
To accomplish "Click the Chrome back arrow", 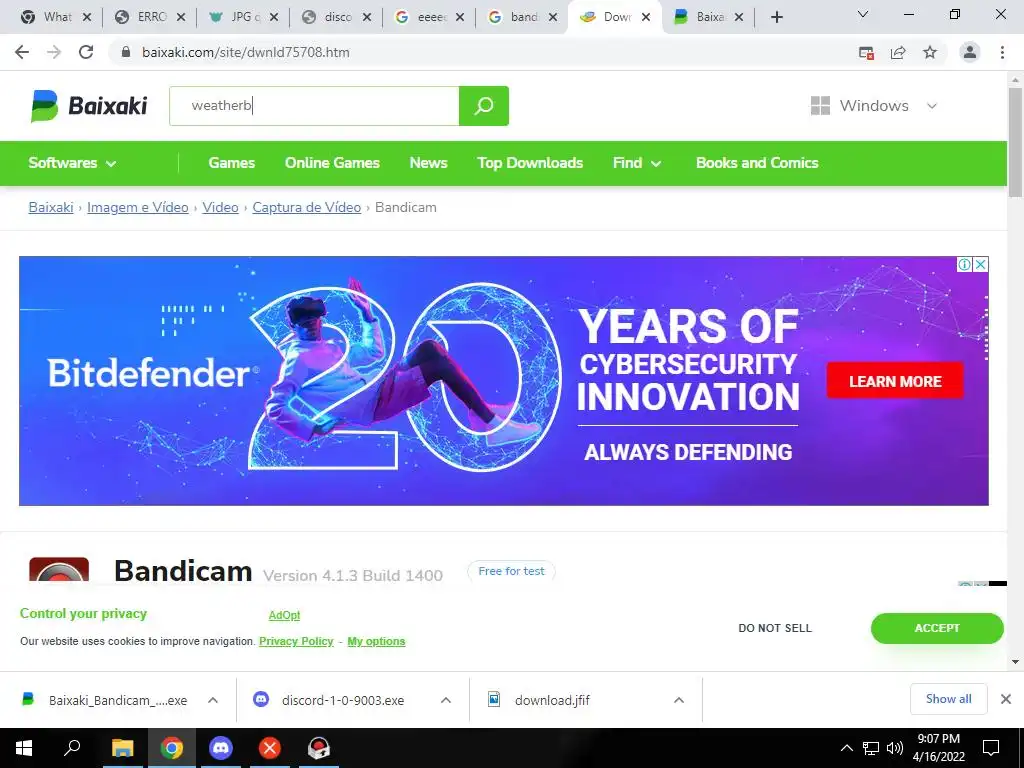I will click(x=22, y=52).
